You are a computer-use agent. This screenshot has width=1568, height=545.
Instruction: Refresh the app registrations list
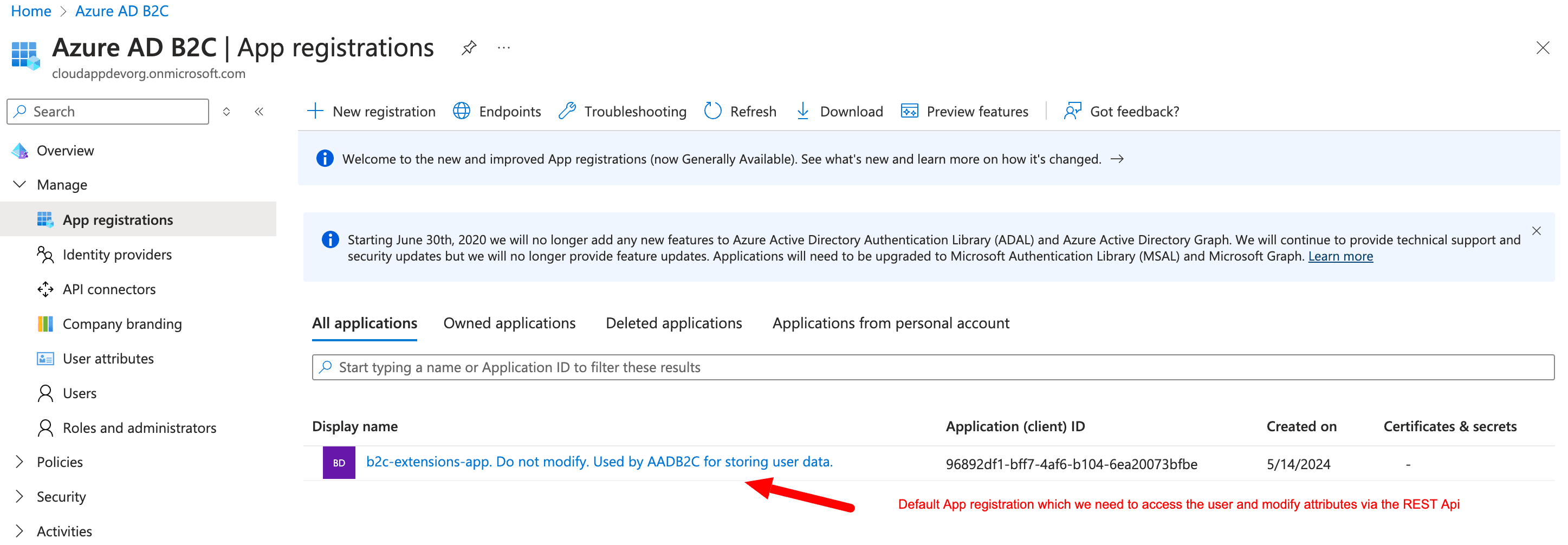[x=712, y=111]
